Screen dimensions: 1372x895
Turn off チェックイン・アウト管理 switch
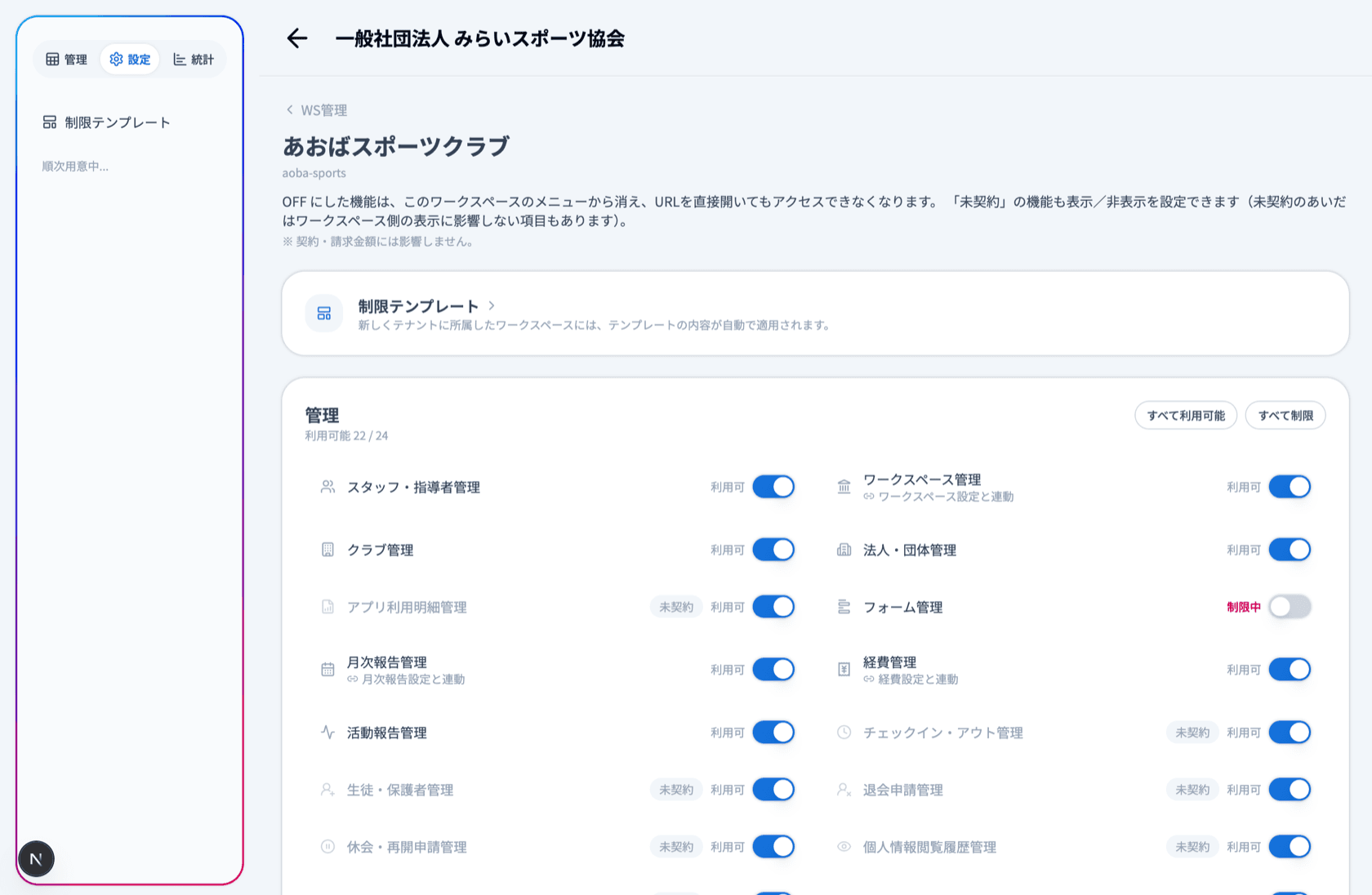1290,732
